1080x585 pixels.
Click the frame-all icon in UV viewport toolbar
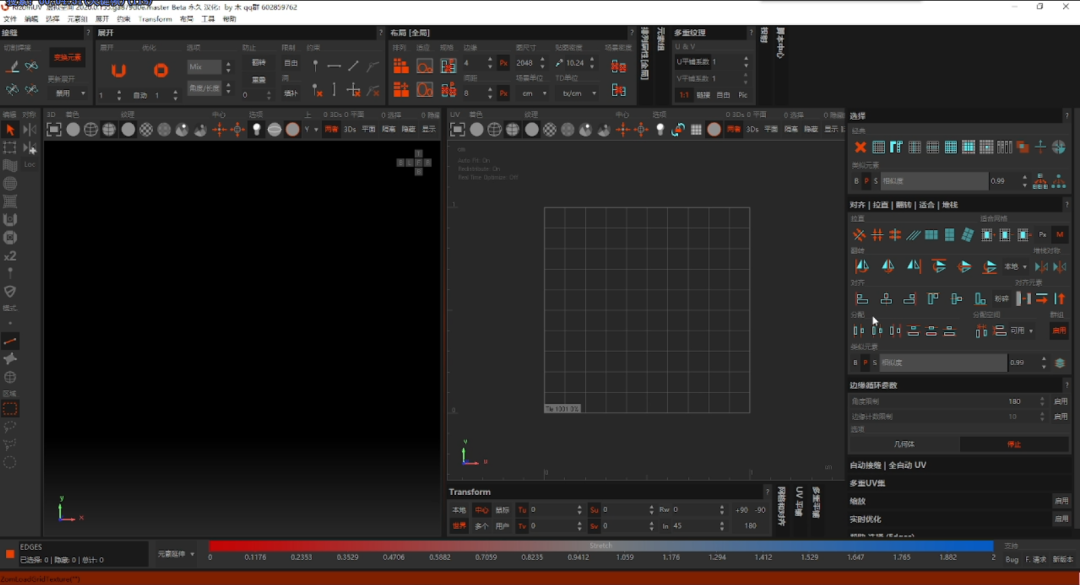pos(457,130)
